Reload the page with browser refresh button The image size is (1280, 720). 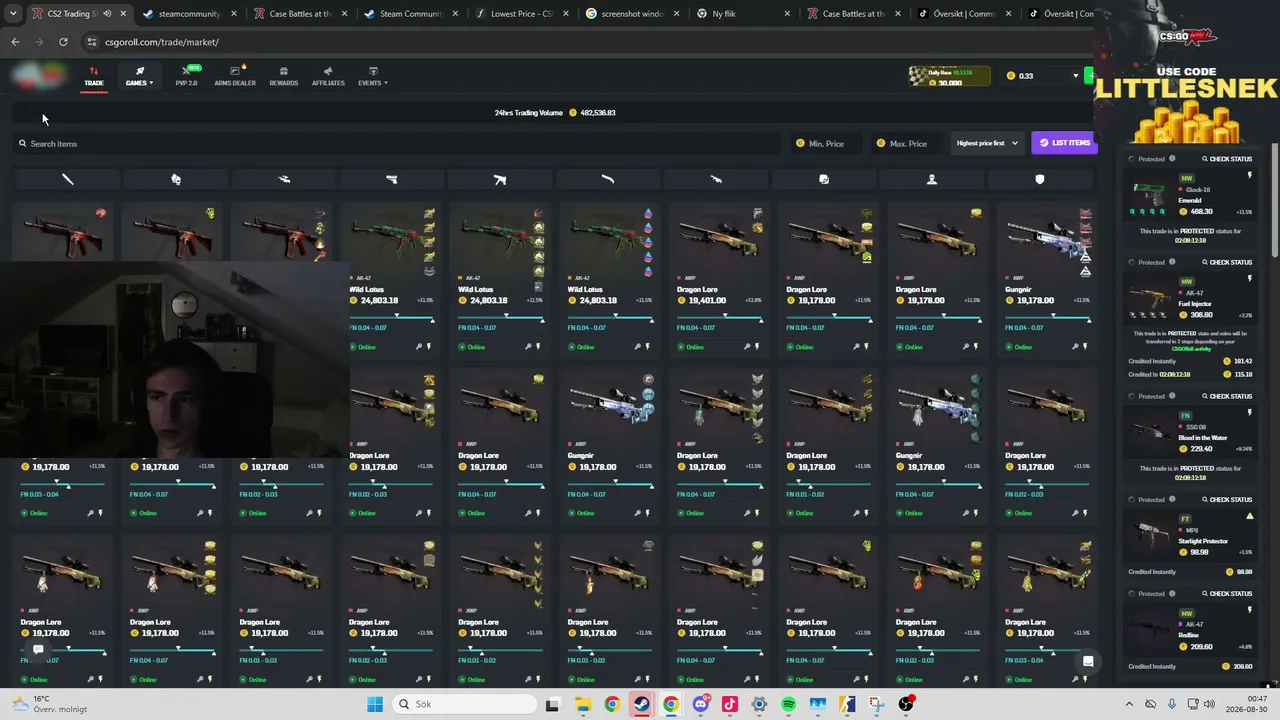(63, 42)
